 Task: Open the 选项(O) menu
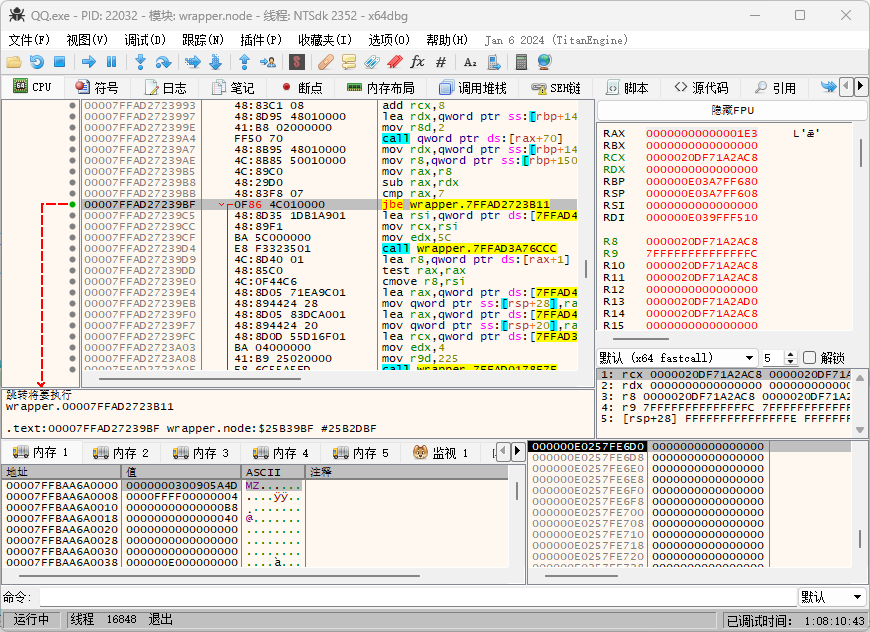coord(389,40)
